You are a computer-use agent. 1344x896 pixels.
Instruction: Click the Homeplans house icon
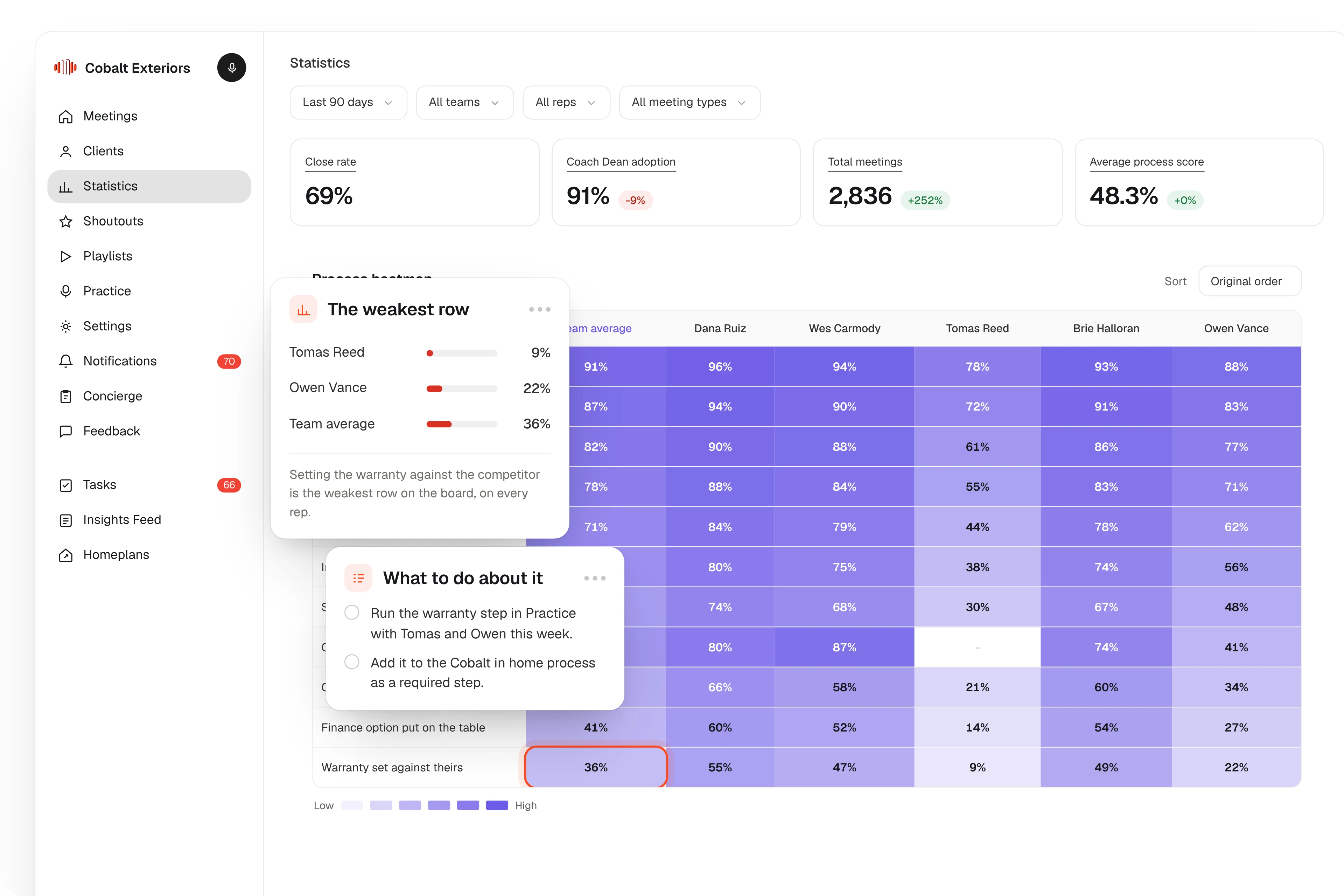tap(66, 555)
